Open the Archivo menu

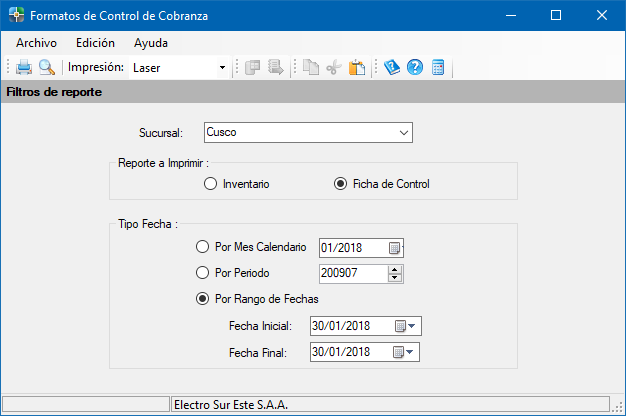(36, 43)
